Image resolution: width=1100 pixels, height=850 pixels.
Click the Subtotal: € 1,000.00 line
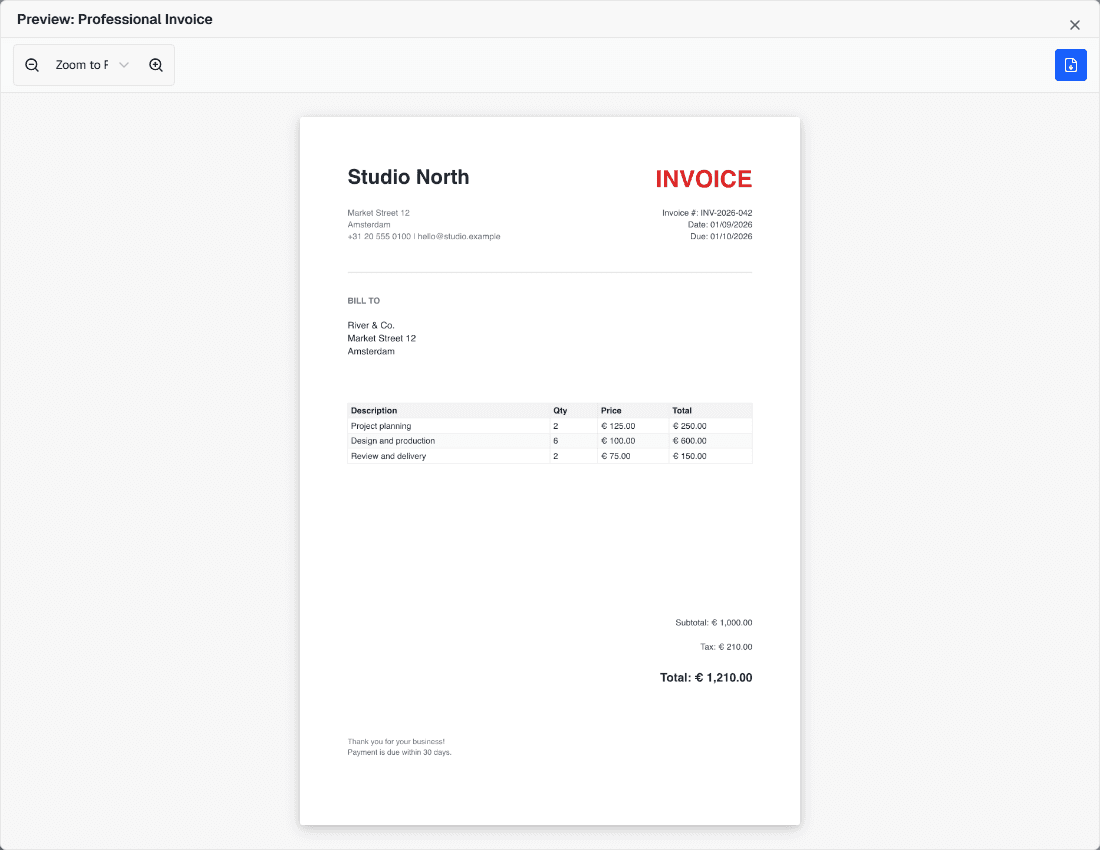click(713, 623)
